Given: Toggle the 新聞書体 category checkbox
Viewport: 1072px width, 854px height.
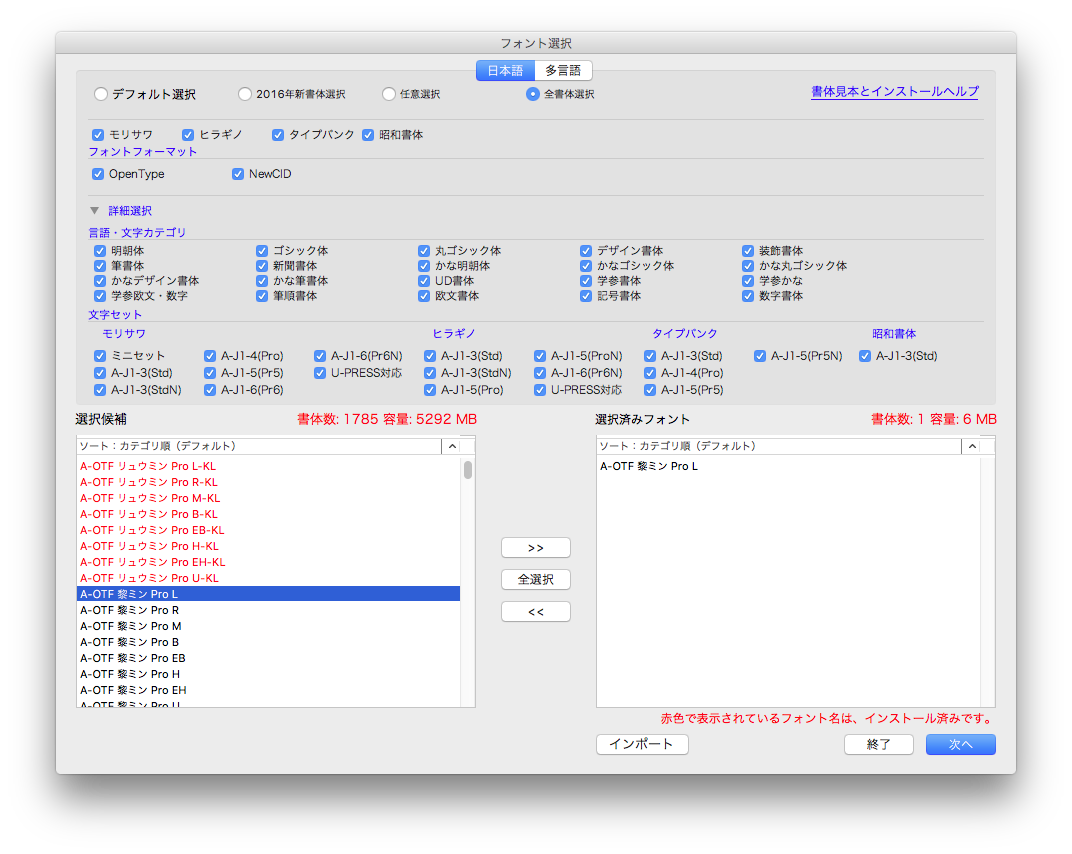Looking at the screenshot, I should [262, 266].
